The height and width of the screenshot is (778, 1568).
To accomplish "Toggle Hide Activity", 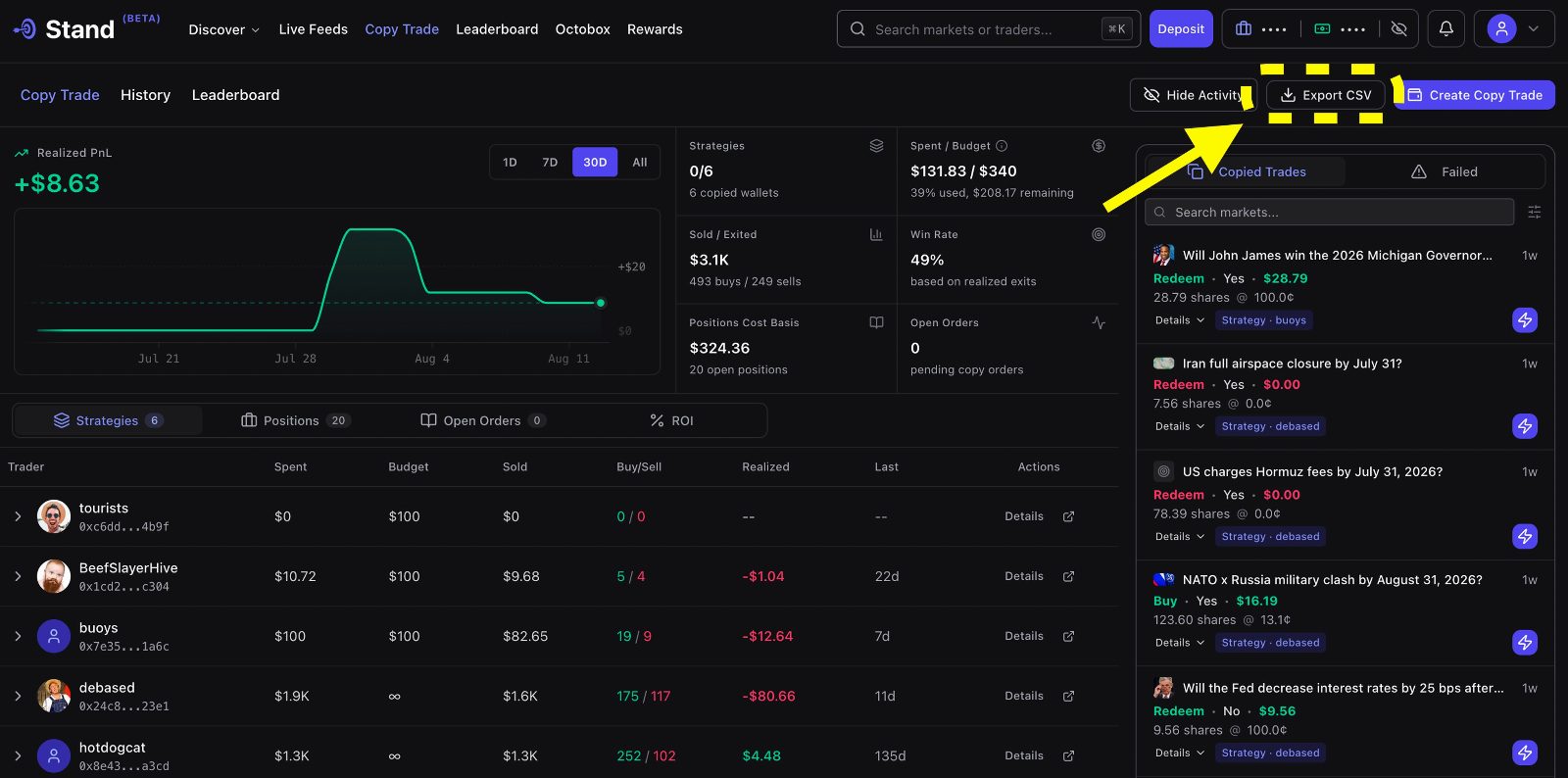I will tap(1194, 95).
